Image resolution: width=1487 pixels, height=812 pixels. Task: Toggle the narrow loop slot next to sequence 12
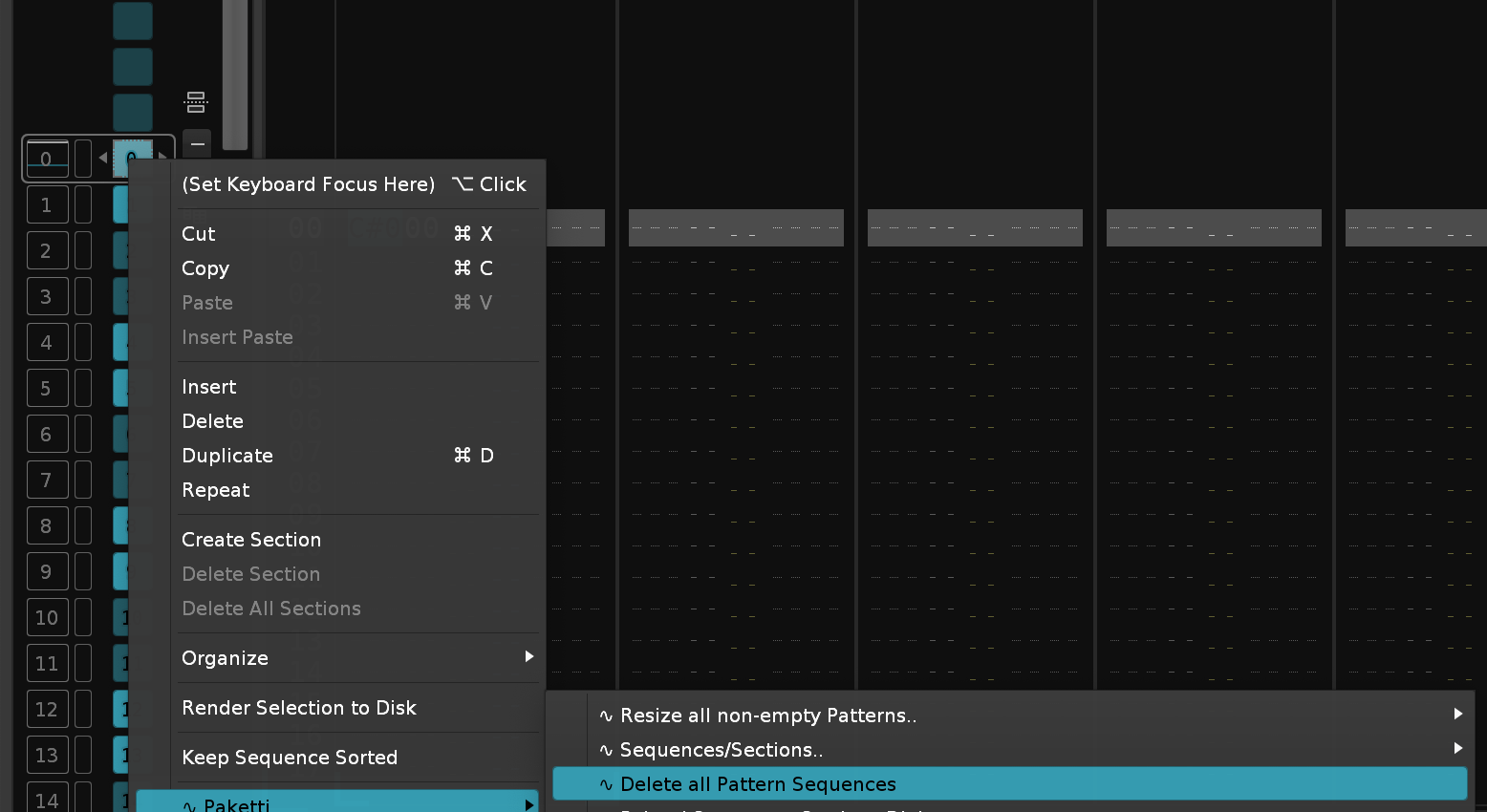(x=83, y=710)
